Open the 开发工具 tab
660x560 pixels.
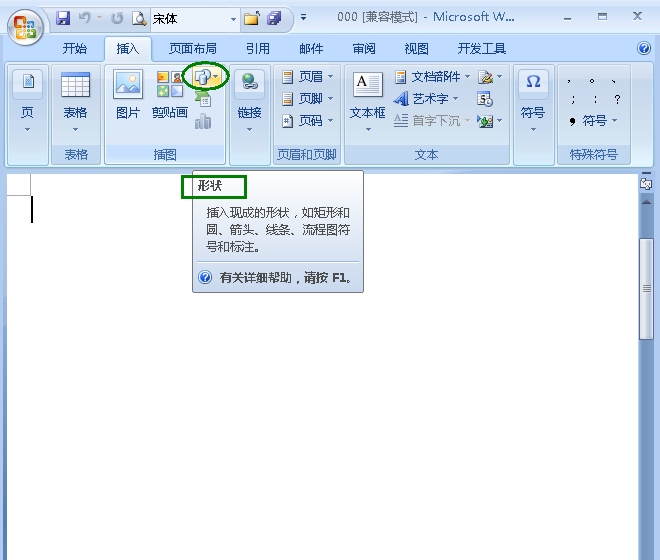tap(482, 49)
